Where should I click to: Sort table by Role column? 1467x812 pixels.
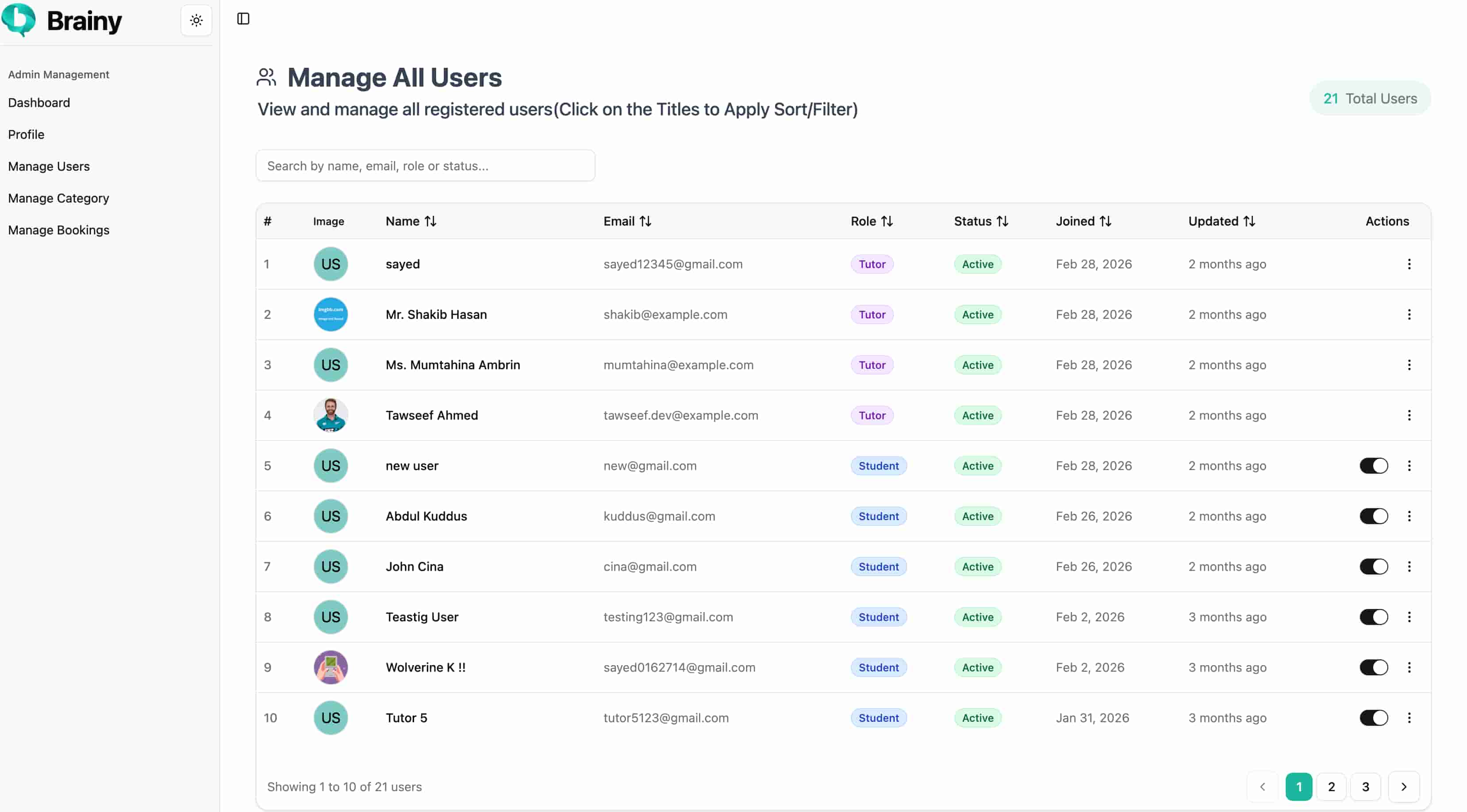tap(872, 221)
